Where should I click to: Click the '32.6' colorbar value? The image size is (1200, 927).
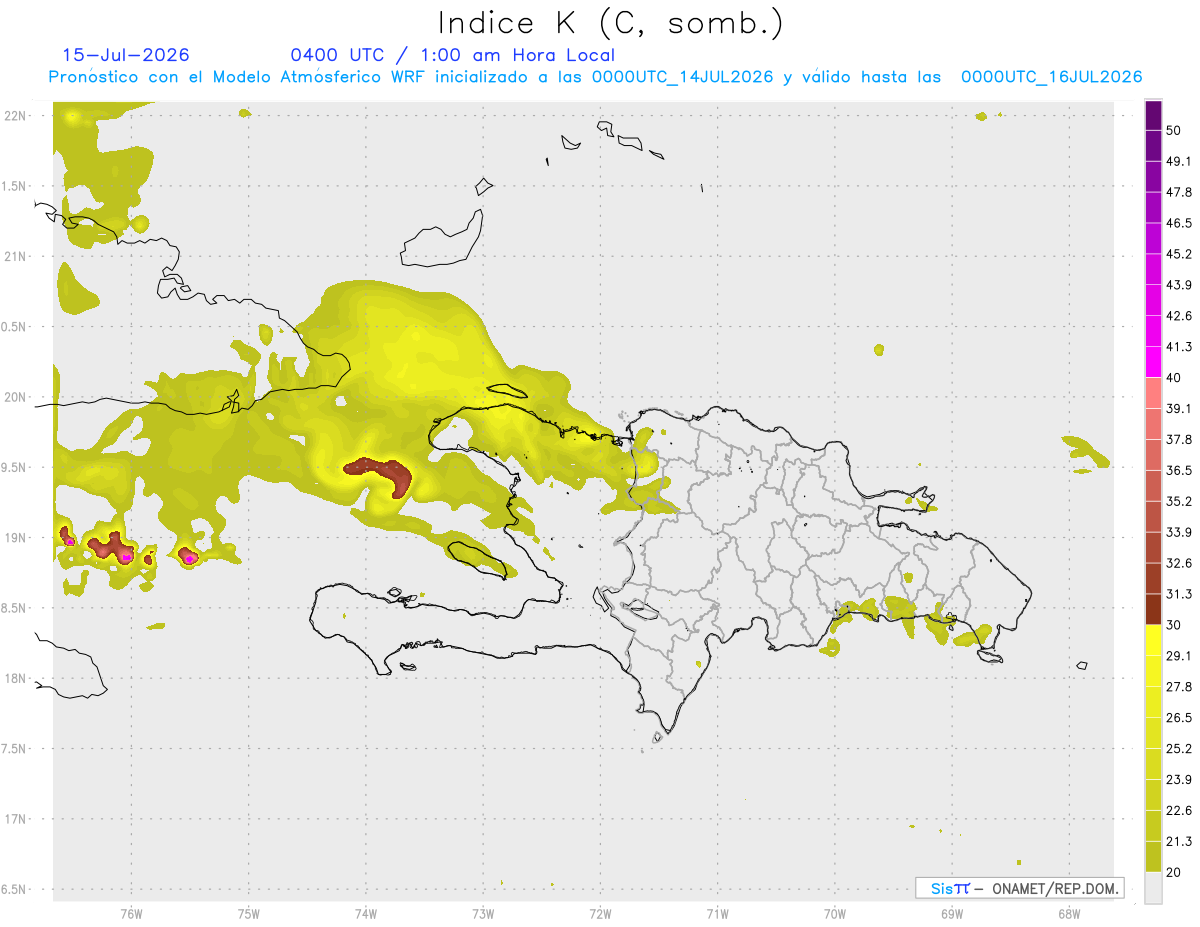click(x=1179, y=563)
